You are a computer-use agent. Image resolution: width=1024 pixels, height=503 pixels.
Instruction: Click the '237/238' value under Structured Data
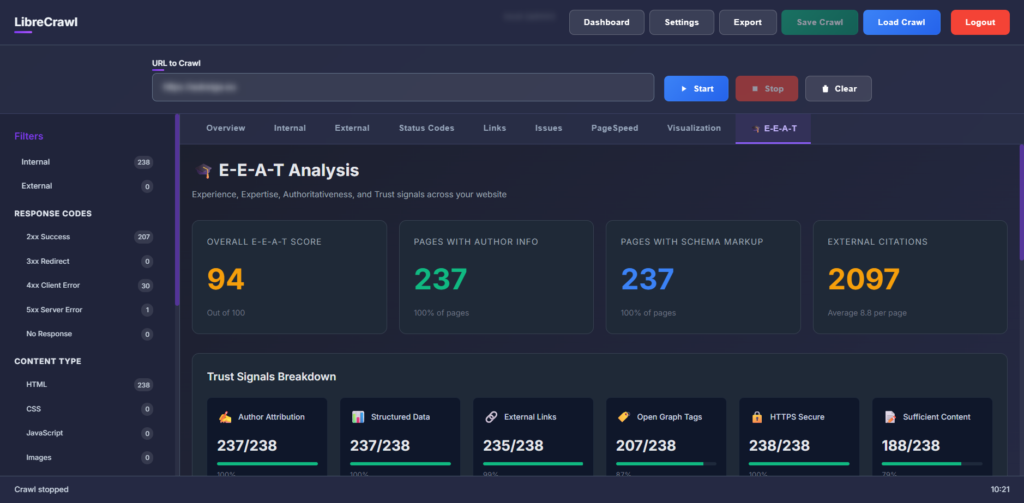coord(380,446)
